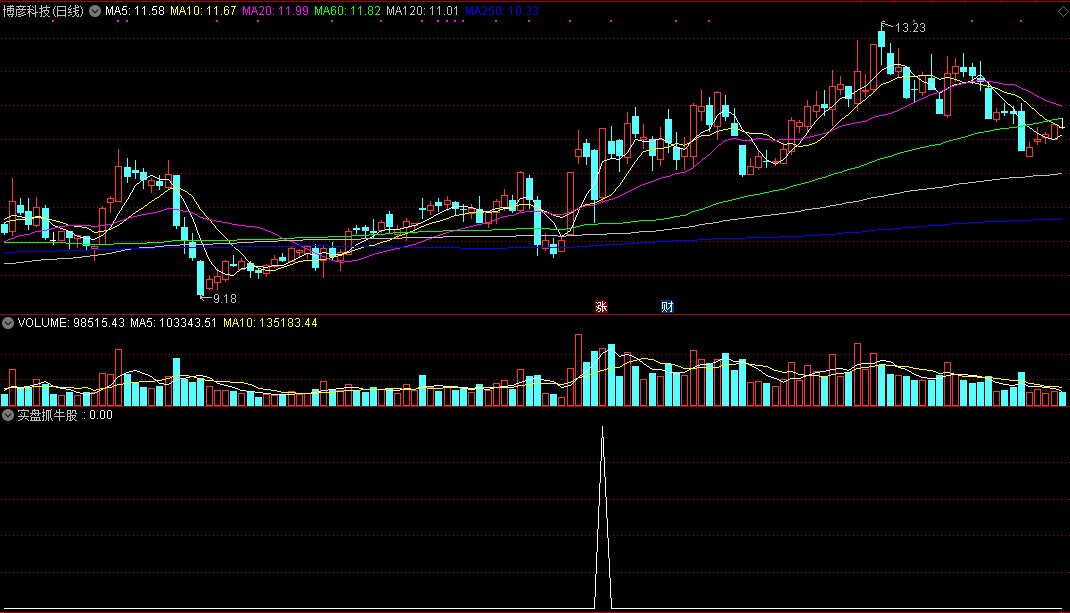Click the blue 财 marker icon
This screenshot has height=613, width=1070.
pyautogui.click(x=667, y=306)
